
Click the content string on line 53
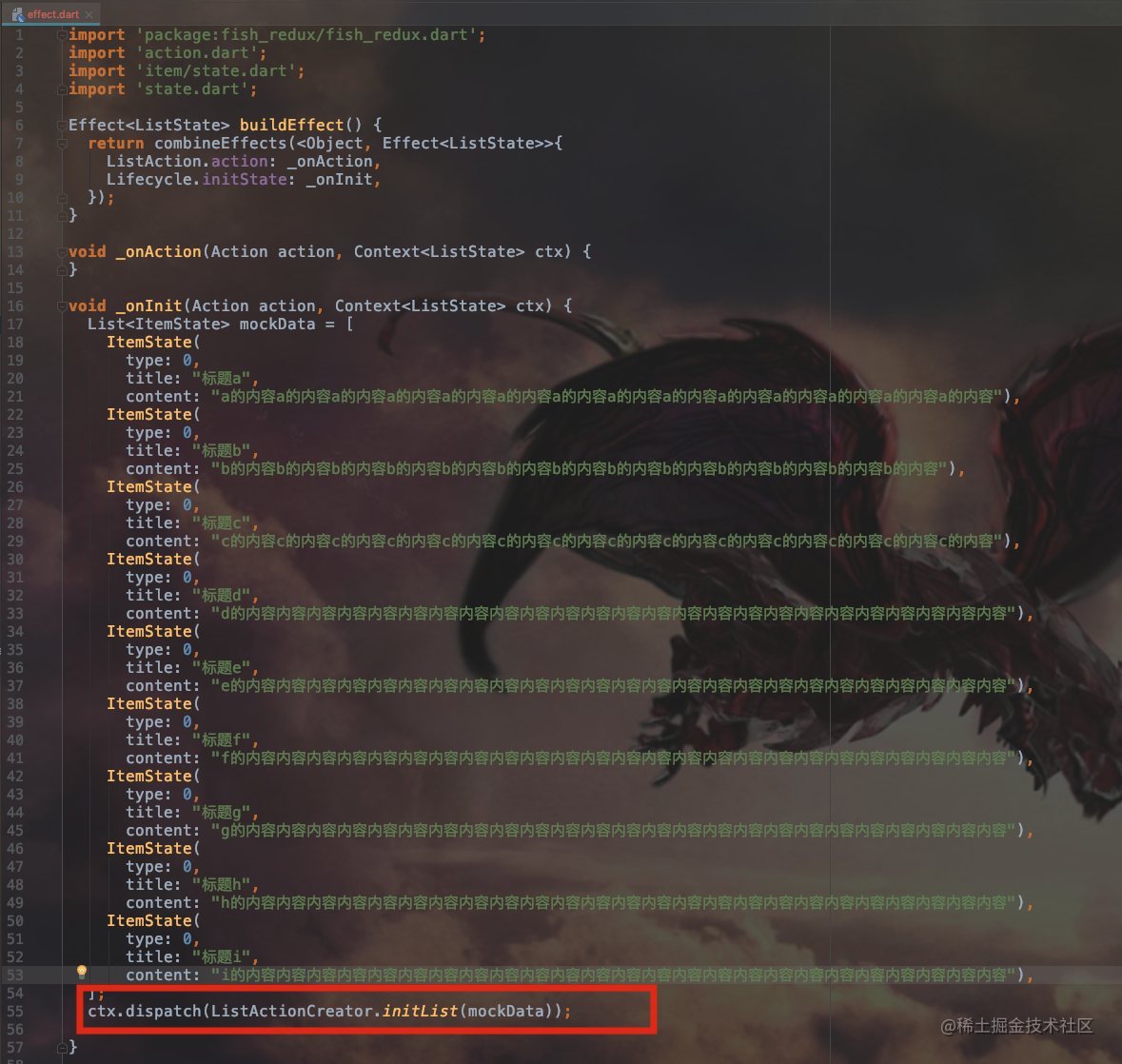tap(614, 975)
